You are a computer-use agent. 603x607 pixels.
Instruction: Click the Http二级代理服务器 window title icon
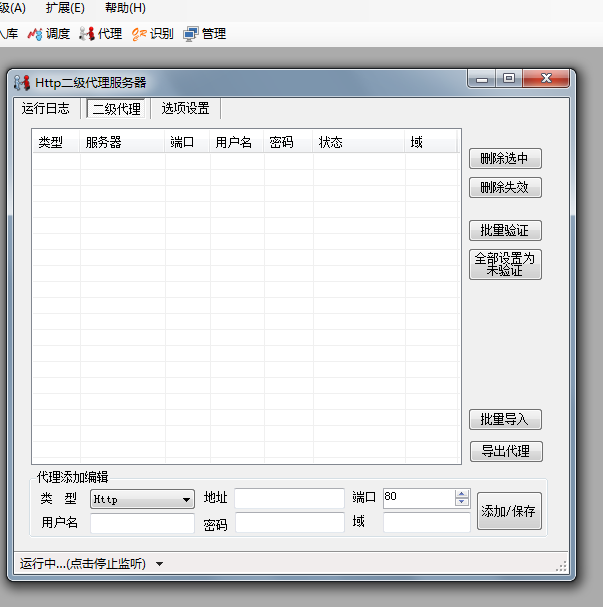(x=22, y=82)
